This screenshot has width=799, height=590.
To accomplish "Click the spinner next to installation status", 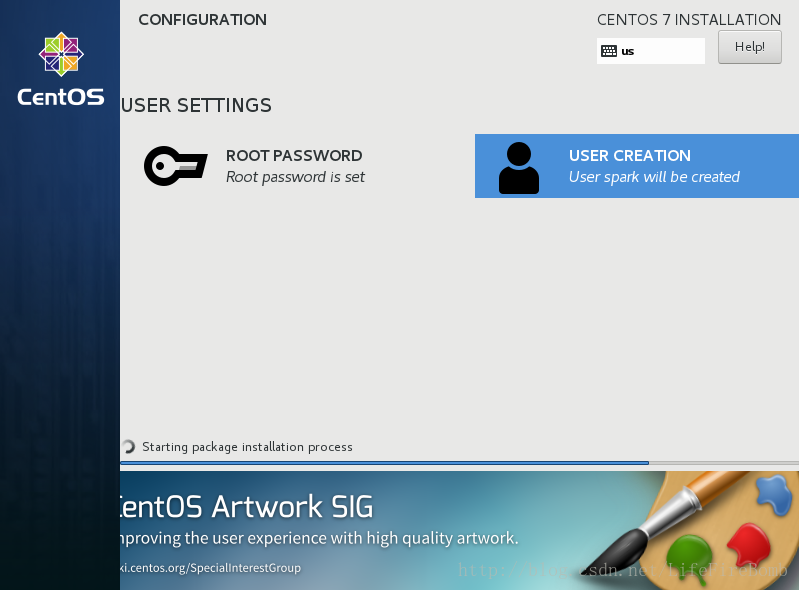I will click(128, 447).
